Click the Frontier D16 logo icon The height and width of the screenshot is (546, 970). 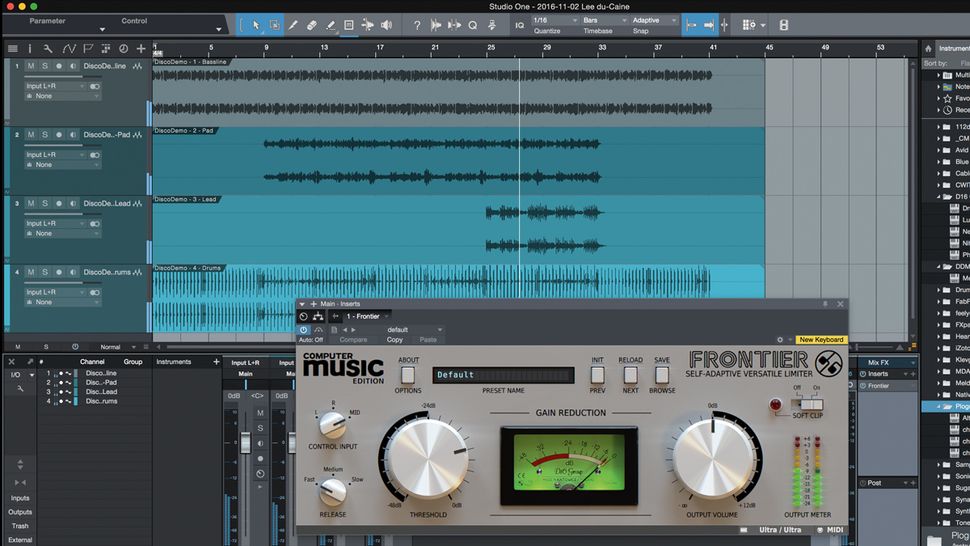tap(829, 364)
